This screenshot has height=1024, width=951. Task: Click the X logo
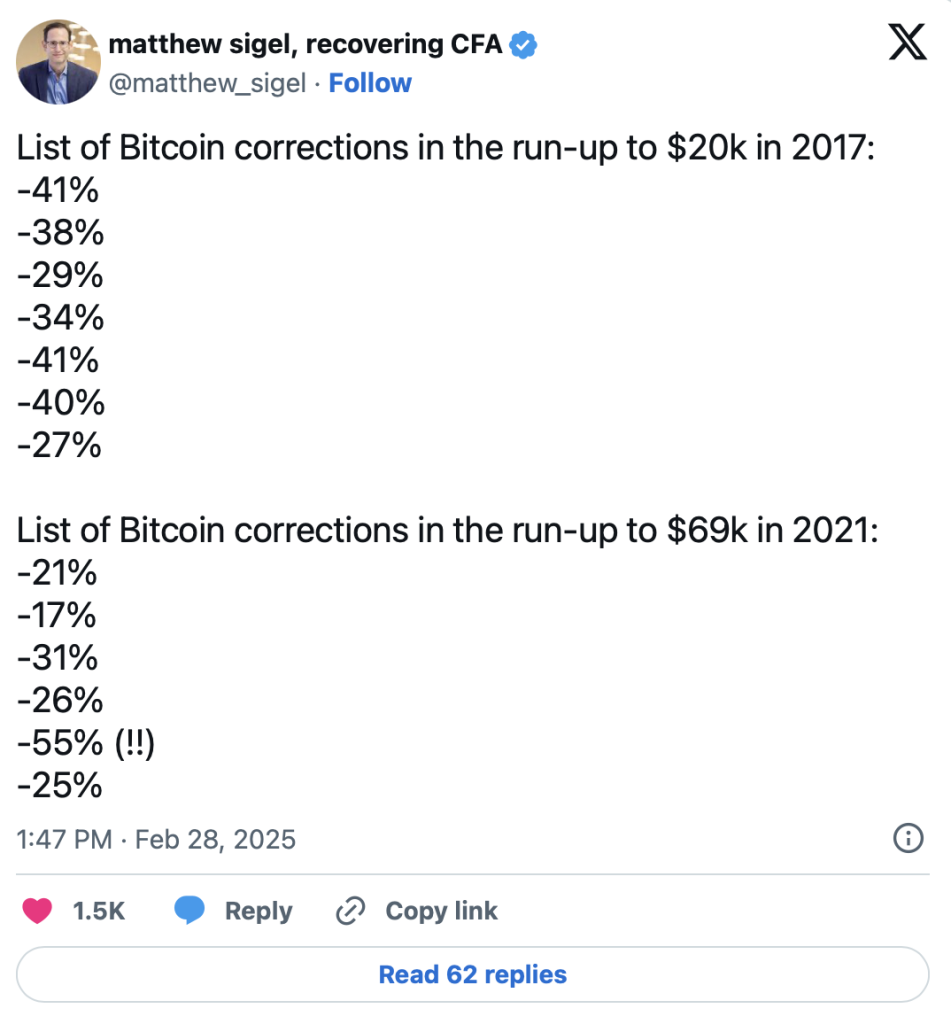pos(906,45)
